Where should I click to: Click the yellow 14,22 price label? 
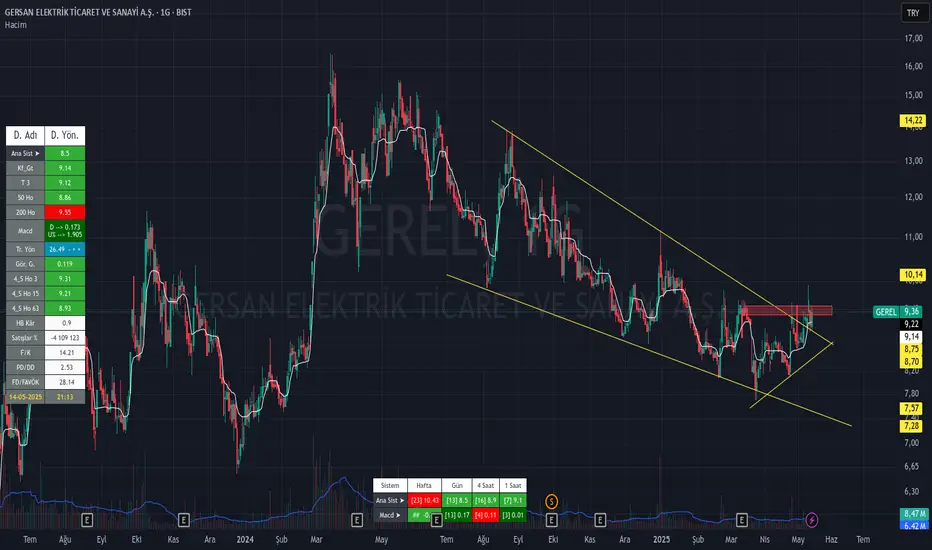[x=913, y=120]
